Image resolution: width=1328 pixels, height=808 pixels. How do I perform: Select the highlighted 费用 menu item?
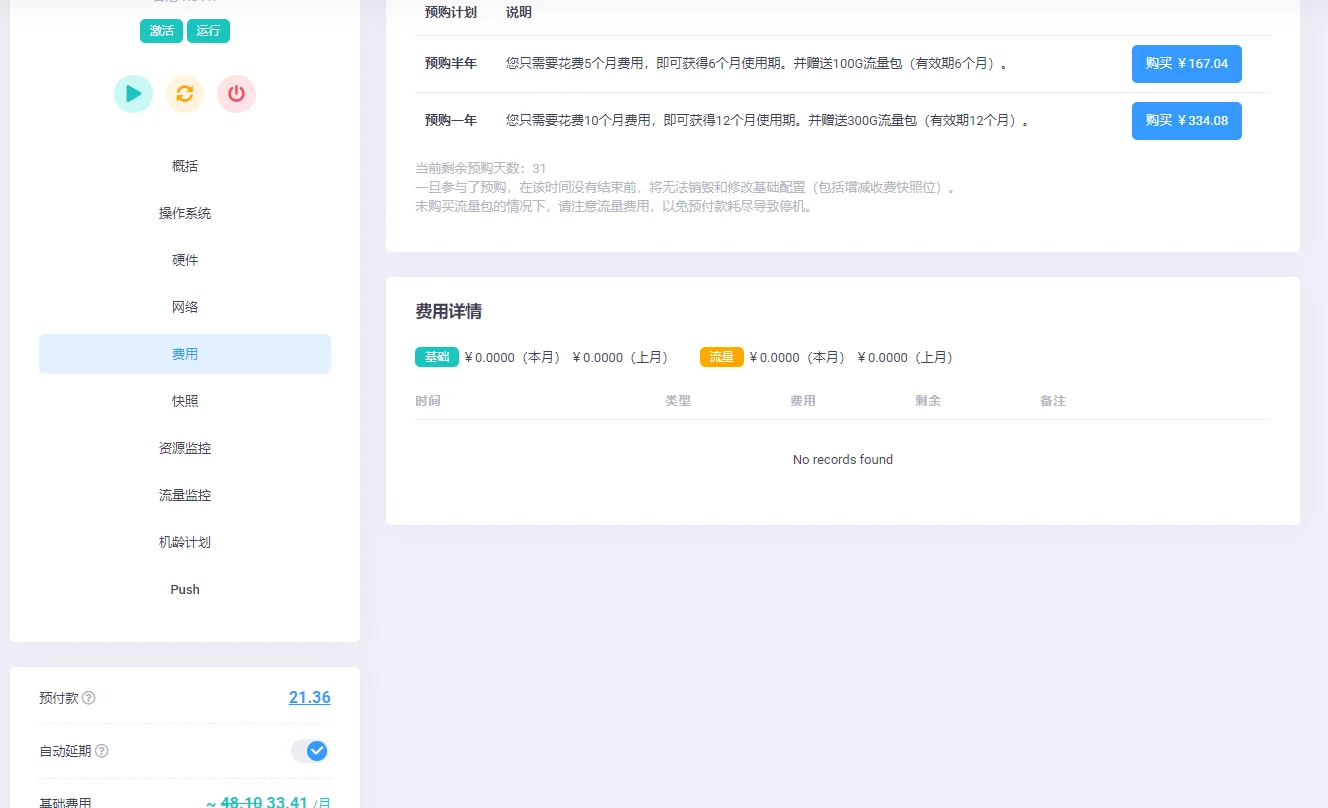(x=185, y=354)
